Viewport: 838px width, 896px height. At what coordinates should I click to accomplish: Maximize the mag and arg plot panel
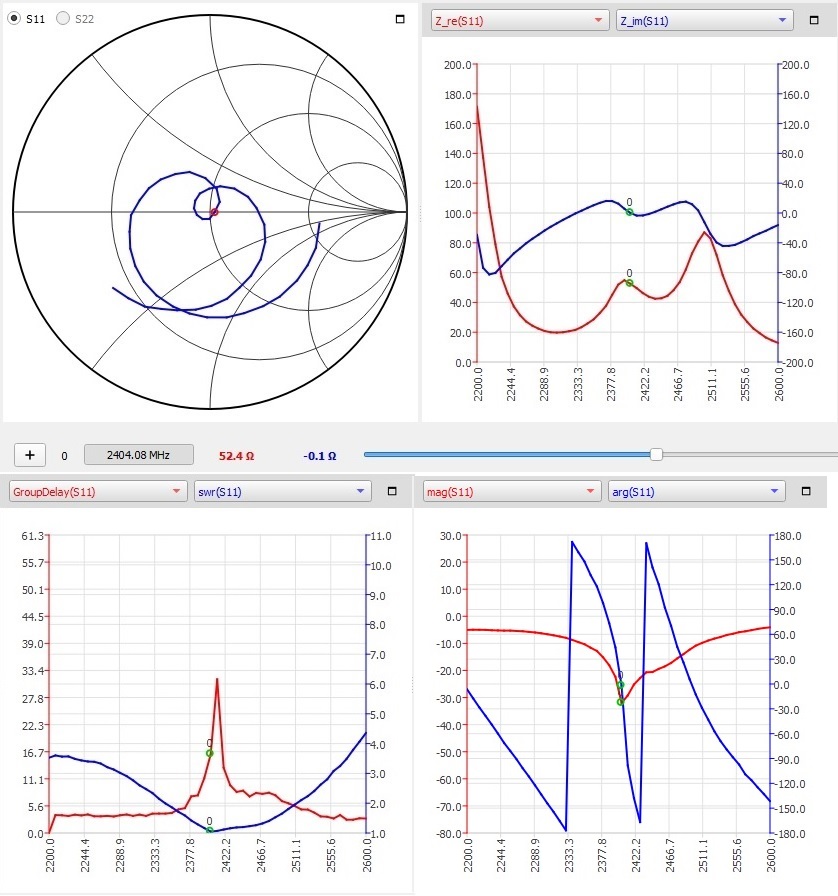pyautogui.click(x=808, y=491)
